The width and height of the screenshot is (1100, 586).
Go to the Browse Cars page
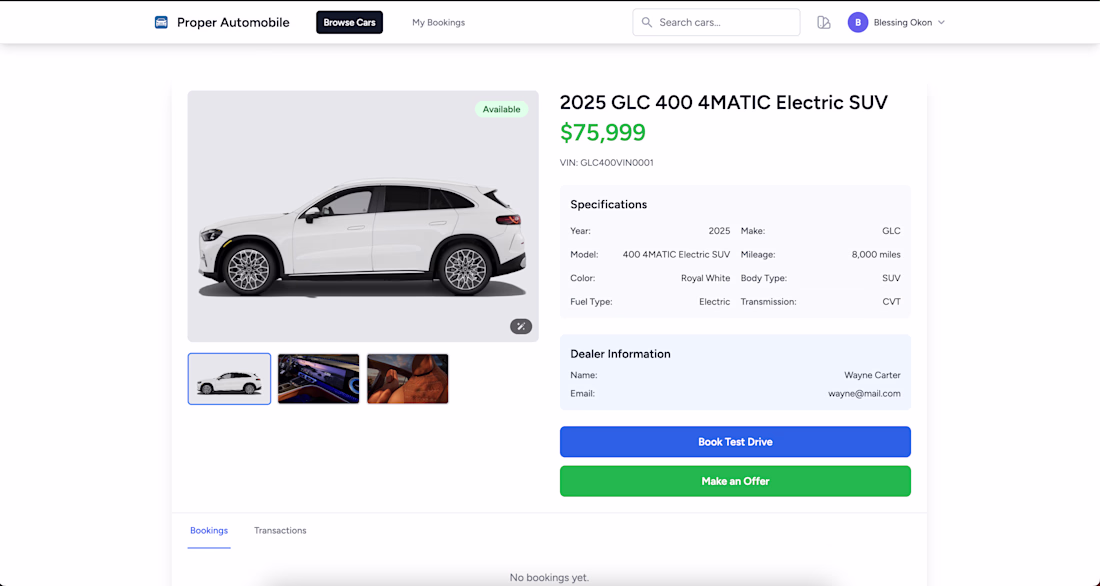point(349,22)
